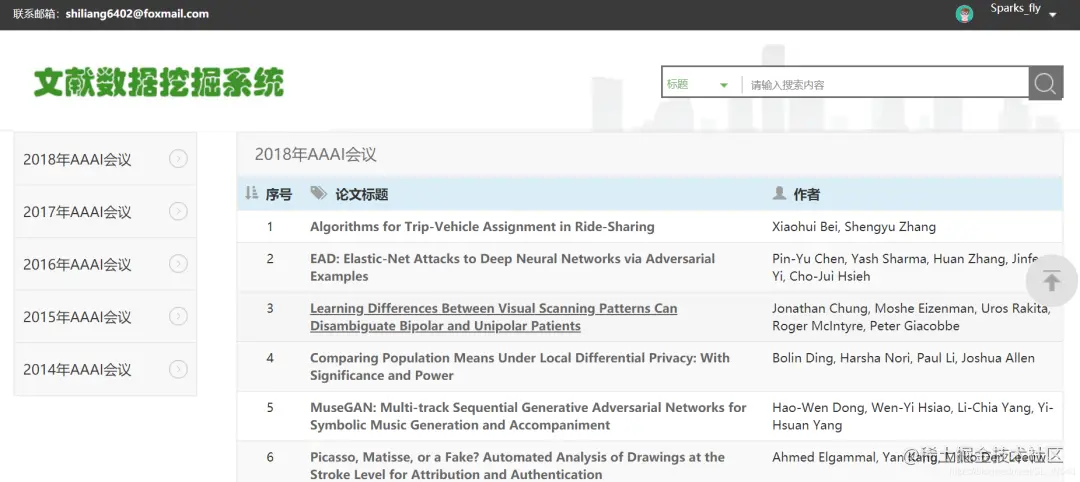Screen dimensions: 1080x482
Task: Click authors Xiaohui Bei, Shengyu Zhang
Action: click(x=854, y=227)
